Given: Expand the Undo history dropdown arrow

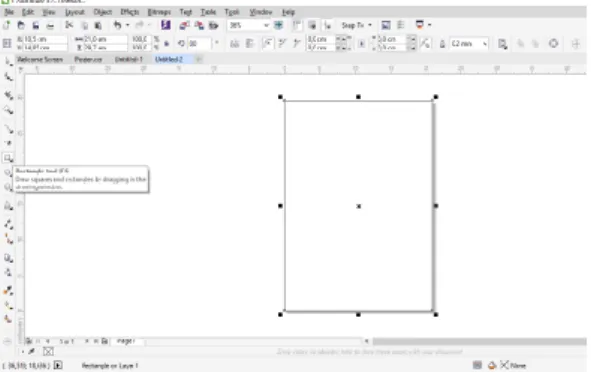Looking at the screenshot, I should tap(127, 25).
